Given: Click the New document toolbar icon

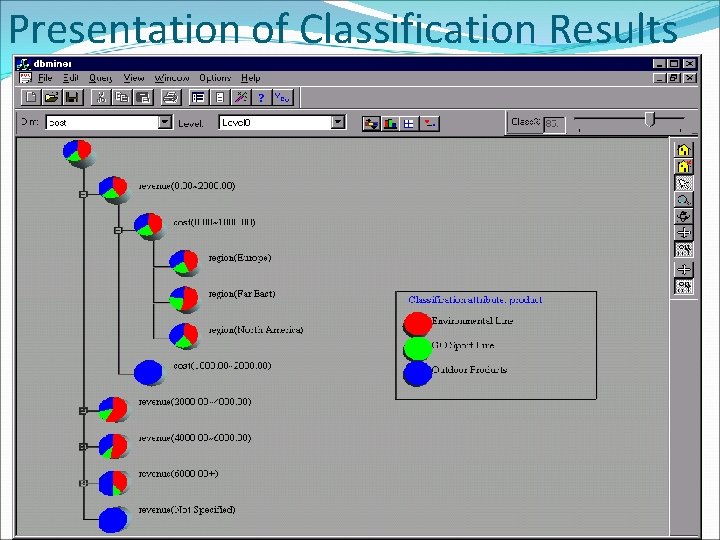Looking at the screenshot, I should click(31, 97).
